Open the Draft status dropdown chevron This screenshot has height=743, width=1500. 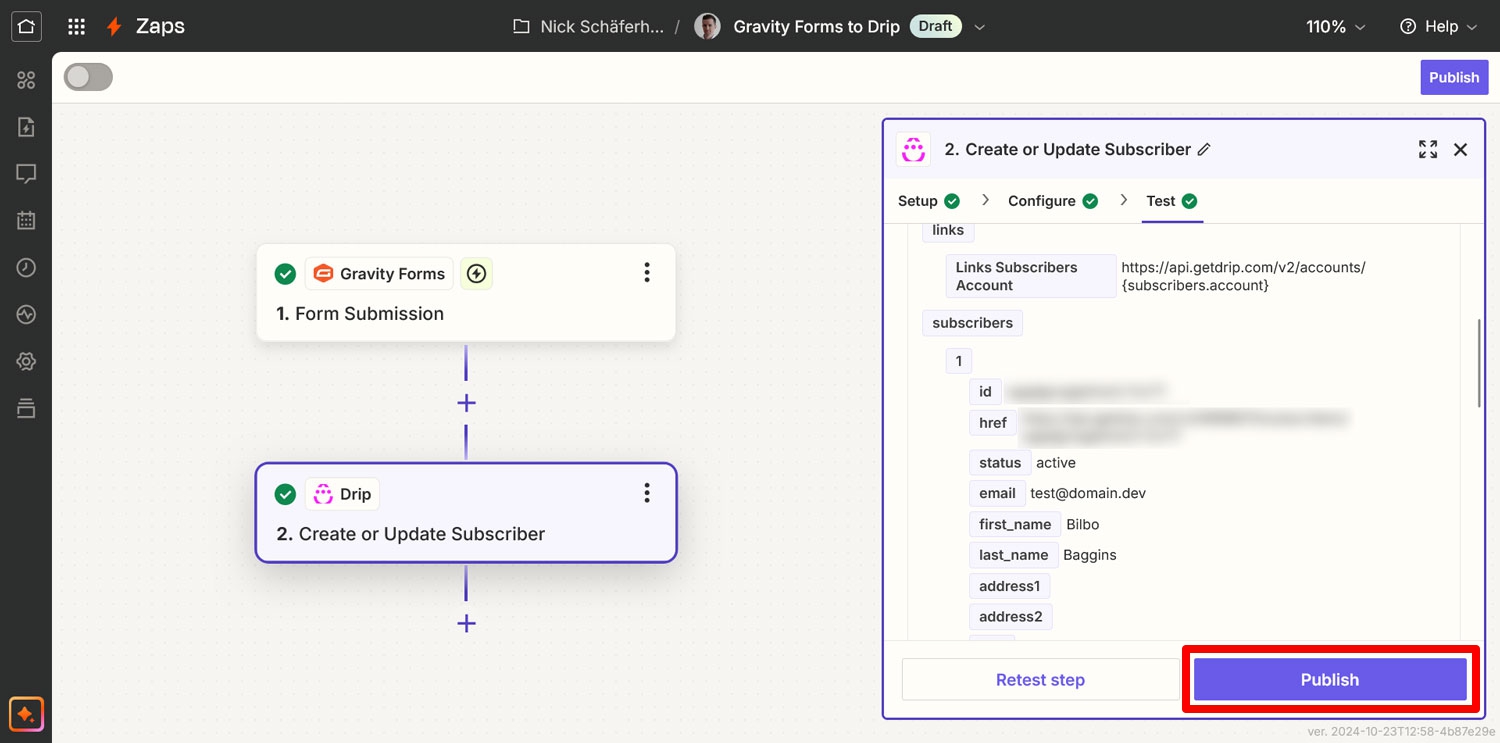coord(980,27)
